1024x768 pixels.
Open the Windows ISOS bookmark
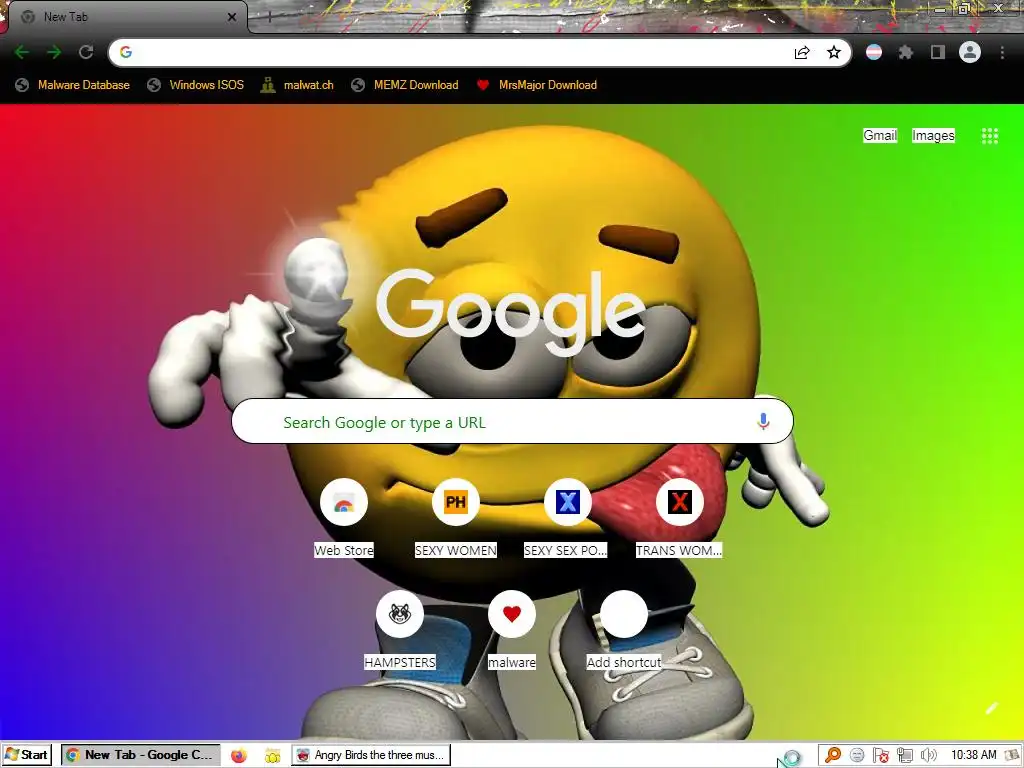click(195, 85)
